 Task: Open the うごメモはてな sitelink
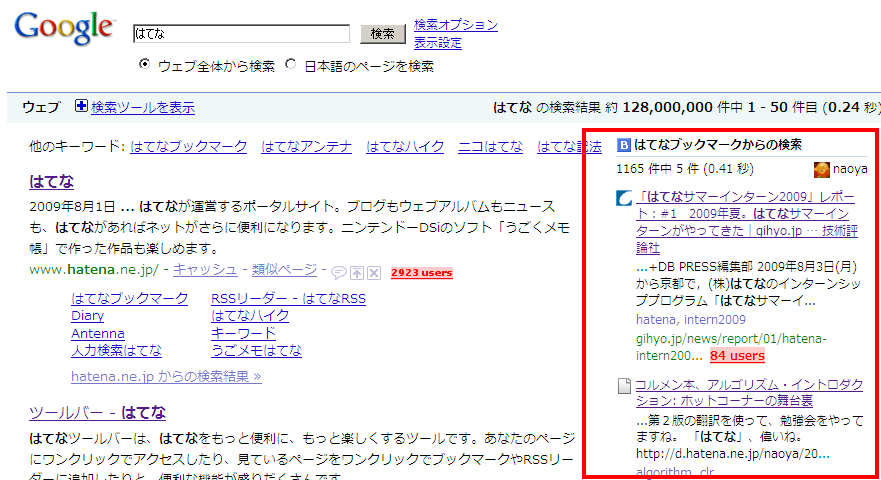click(256, 351)
